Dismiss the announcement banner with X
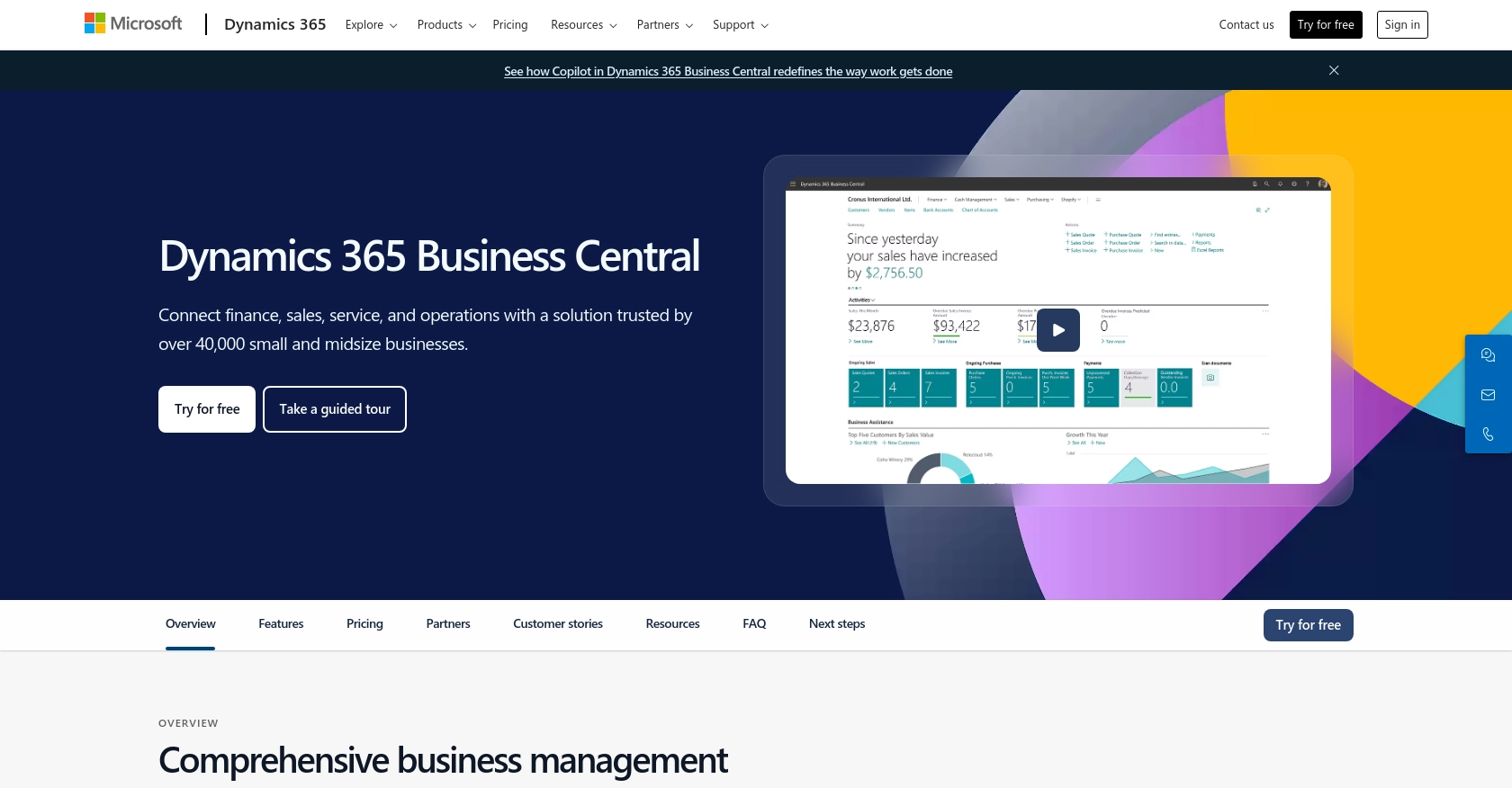 pos(1334,70)
